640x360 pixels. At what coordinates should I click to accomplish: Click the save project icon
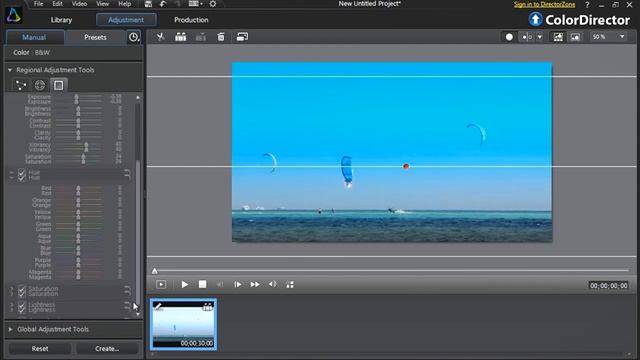149,4
